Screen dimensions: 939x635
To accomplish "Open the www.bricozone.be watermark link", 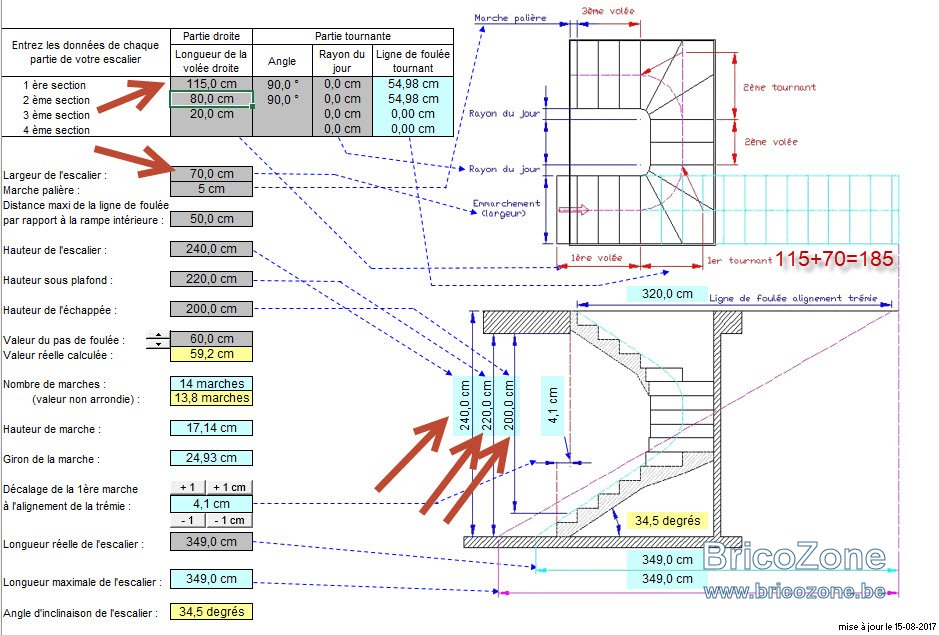I will [x=795, y=591].
